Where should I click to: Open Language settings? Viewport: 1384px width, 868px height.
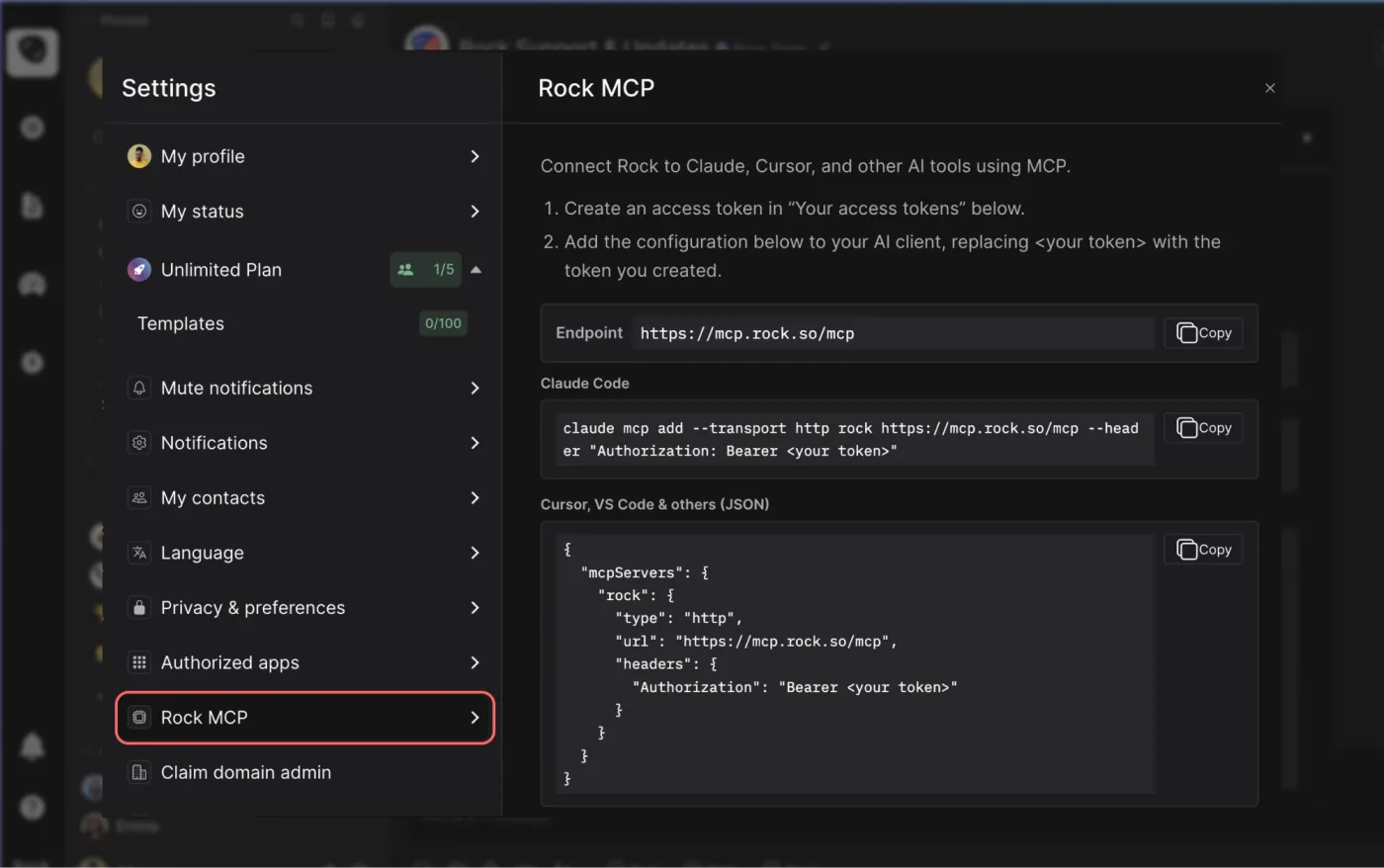(304, 553)
